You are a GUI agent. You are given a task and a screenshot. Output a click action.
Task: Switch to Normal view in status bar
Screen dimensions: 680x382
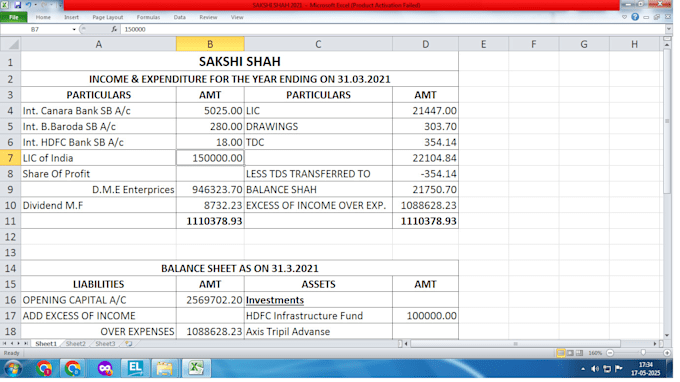[x=561, y=353]
